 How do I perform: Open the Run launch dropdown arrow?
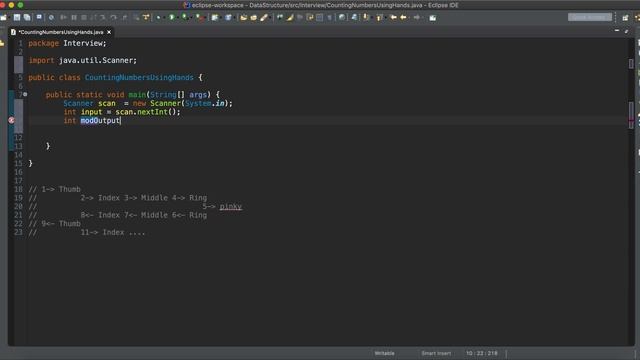(x=177, y=18)
